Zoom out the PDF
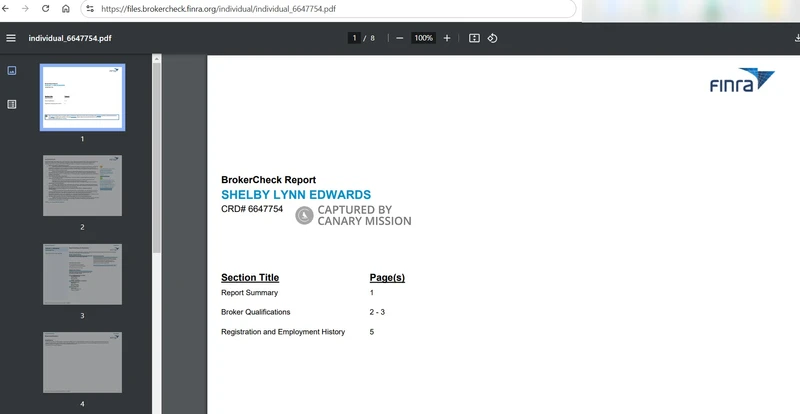 click(399, 38)
